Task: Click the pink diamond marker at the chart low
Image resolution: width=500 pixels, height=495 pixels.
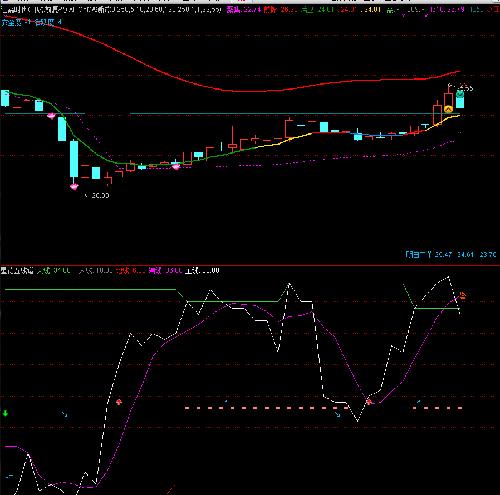Action: [74, 186]
